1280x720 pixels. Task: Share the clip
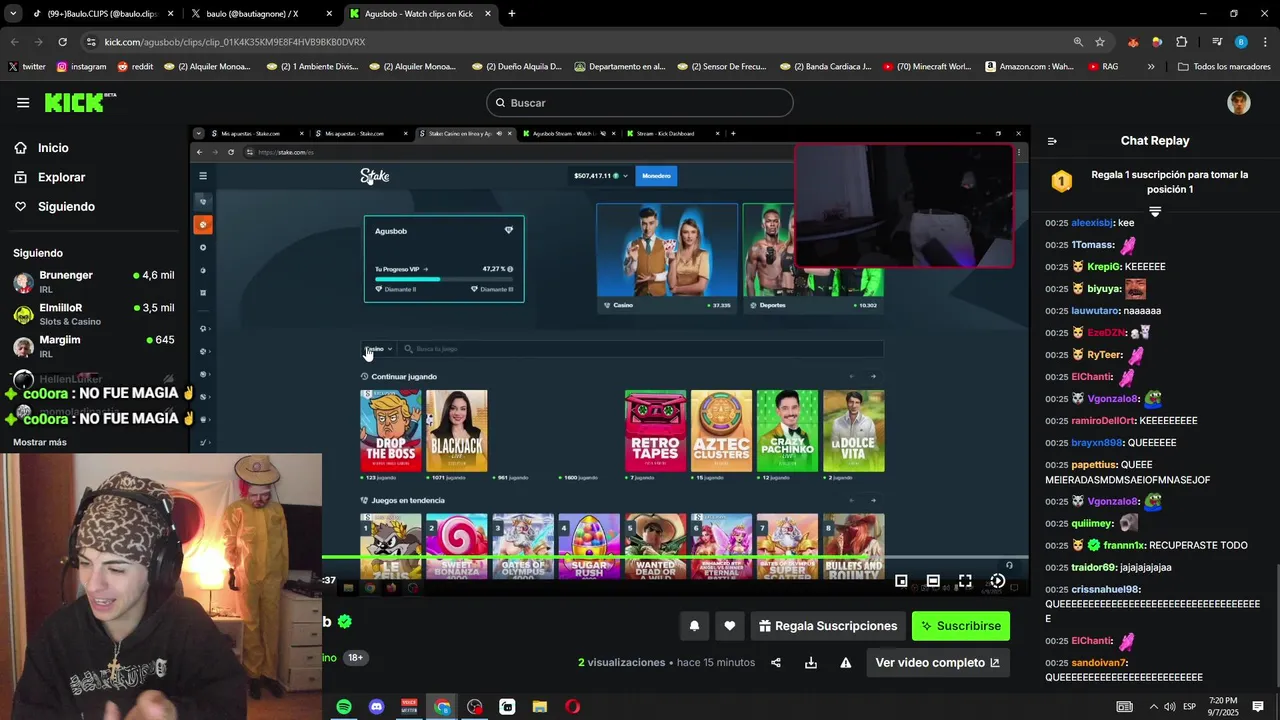[x=776, y=663]
